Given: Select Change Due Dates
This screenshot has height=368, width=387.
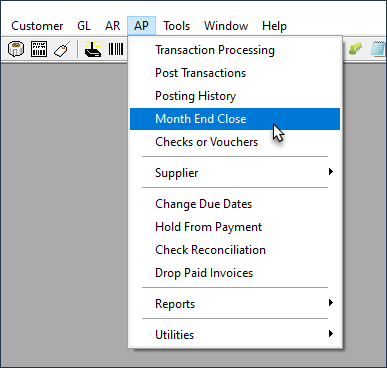Looking at the screenshot, I should coord(235,204).
